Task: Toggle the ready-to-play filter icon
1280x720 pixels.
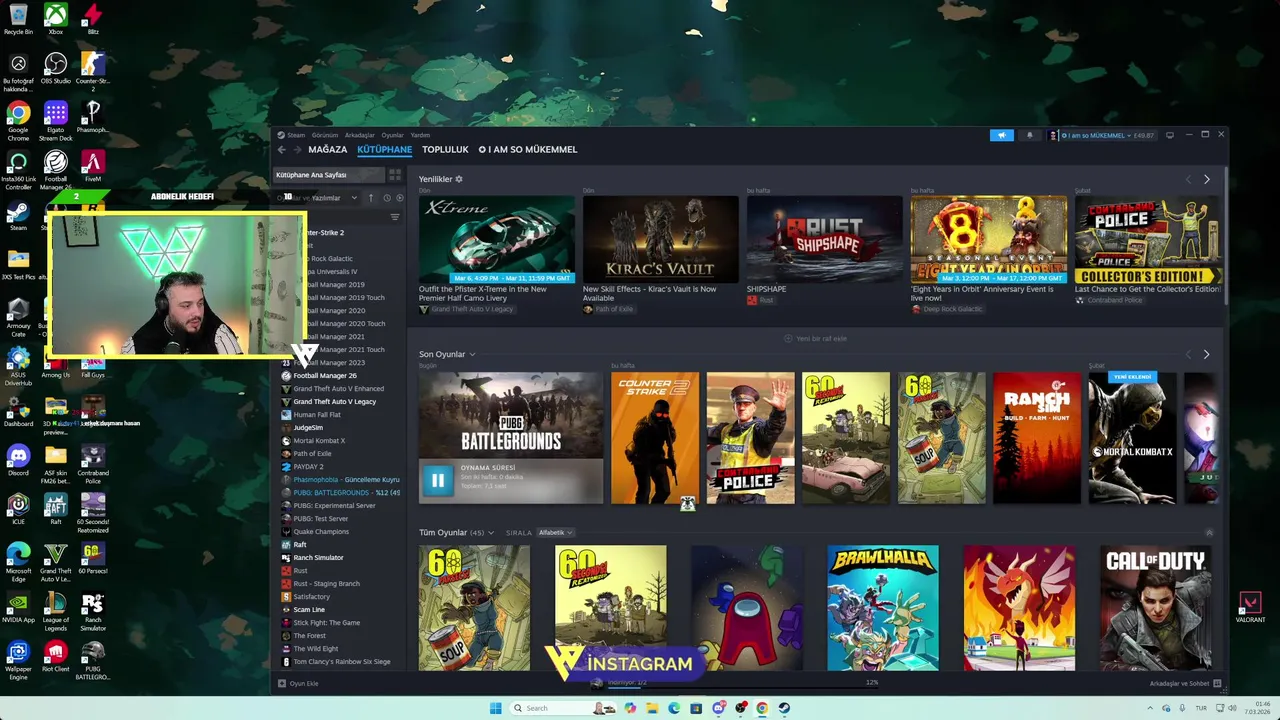Action: (x=400, y=198)
